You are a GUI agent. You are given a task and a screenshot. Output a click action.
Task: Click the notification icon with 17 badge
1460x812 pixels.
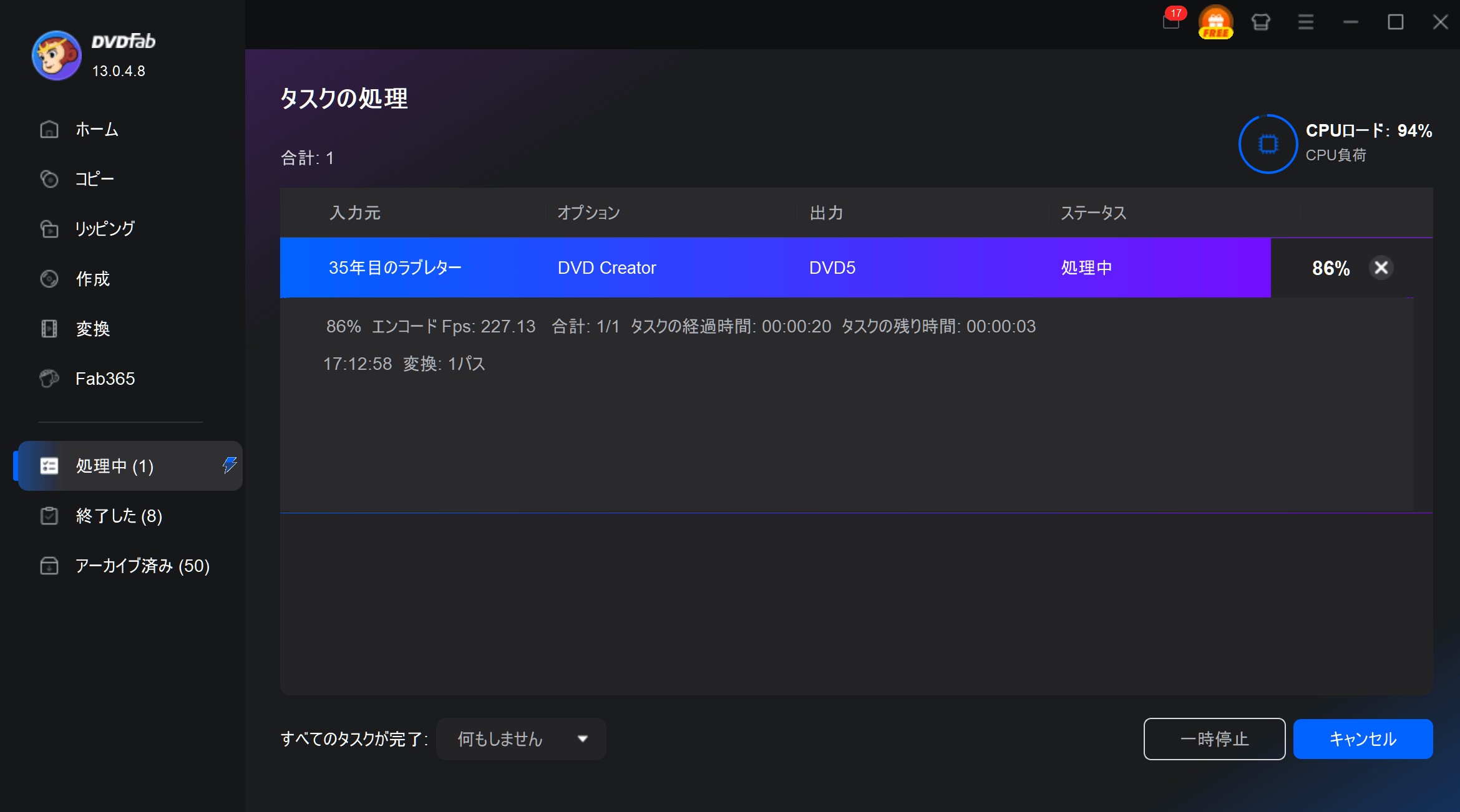(1171, 21)
